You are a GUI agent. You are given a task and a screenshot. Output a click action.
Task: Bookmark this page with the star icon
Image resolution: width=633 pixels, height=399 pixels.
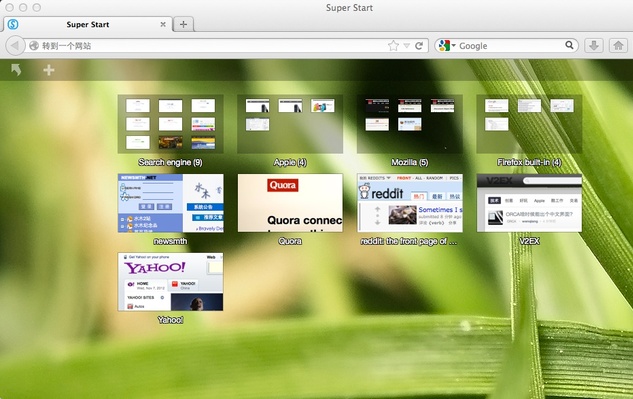click(x=393, y=46)
